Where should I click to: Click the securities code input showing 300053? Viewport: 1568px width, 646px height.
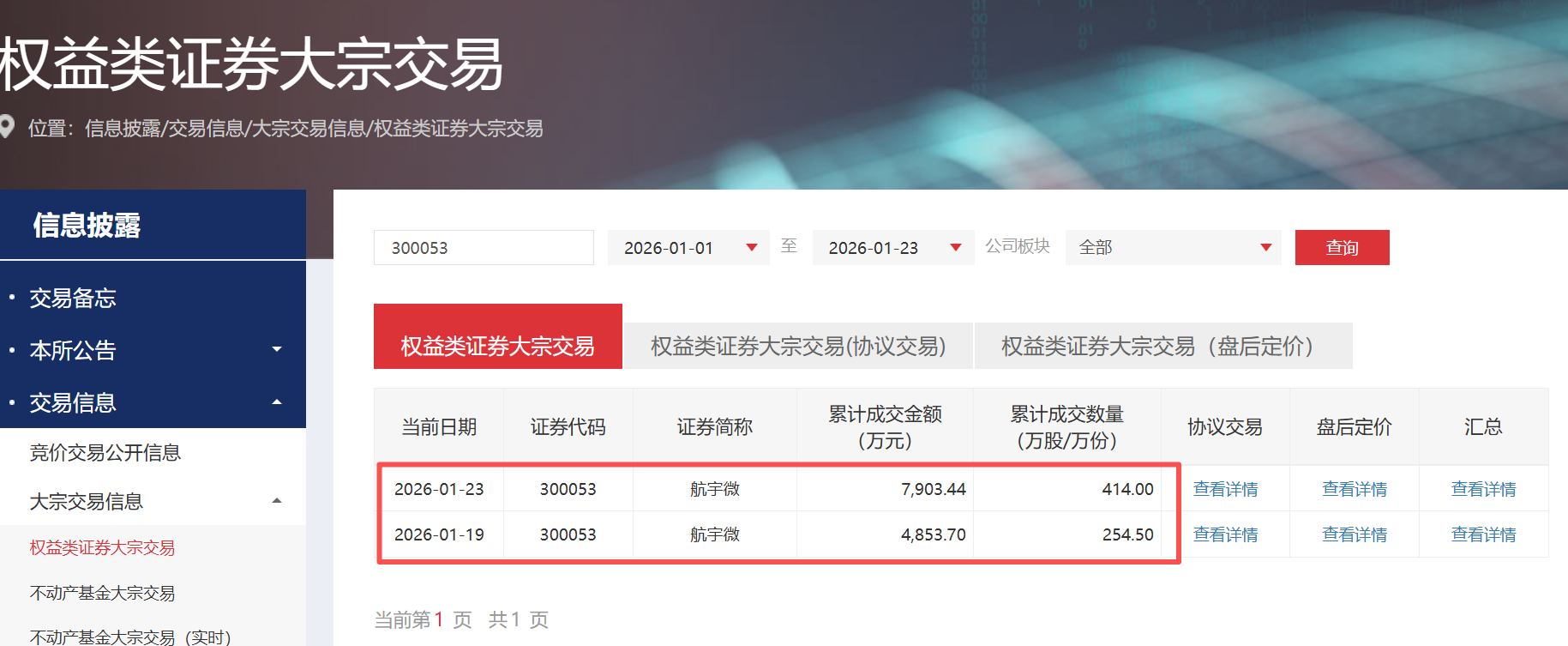point(484,247)
